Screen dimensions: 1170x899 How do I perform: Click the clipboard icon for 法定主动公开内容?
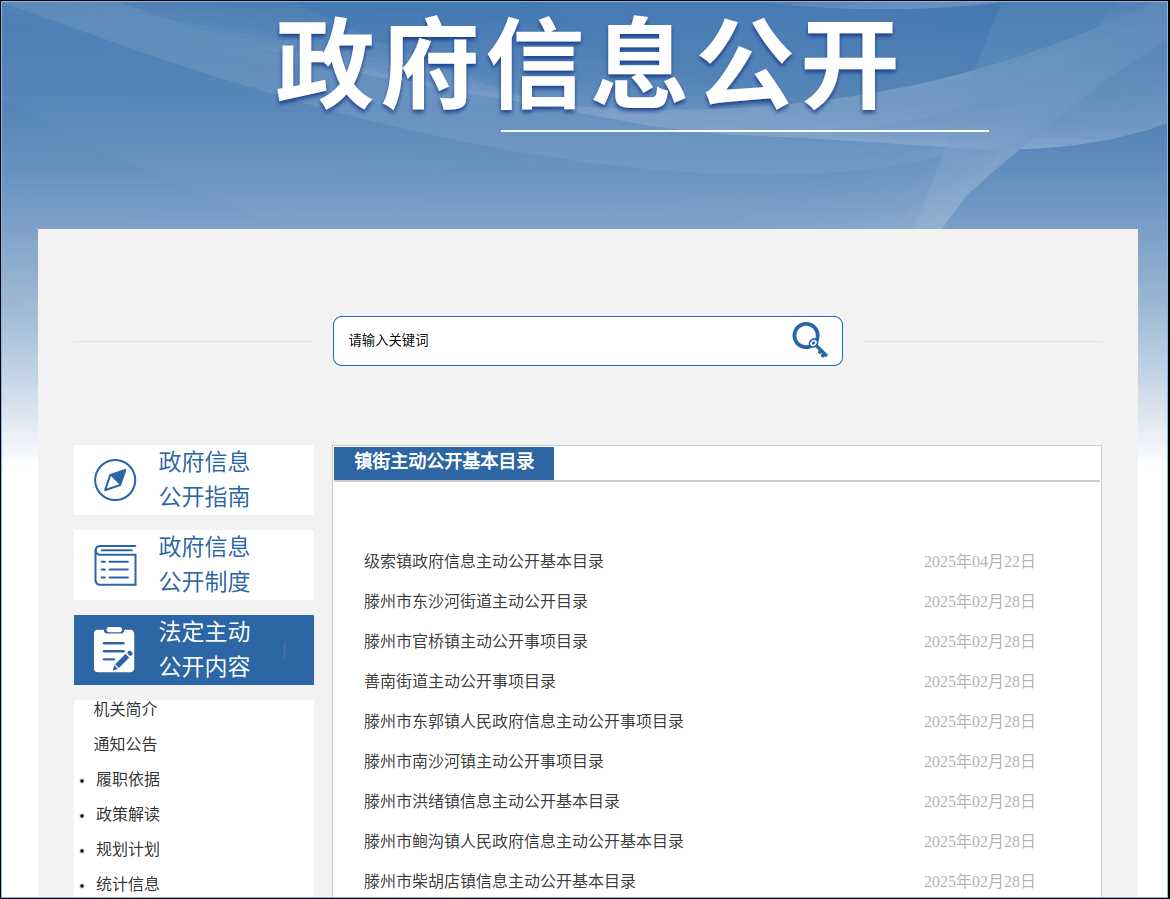(115, 650)
